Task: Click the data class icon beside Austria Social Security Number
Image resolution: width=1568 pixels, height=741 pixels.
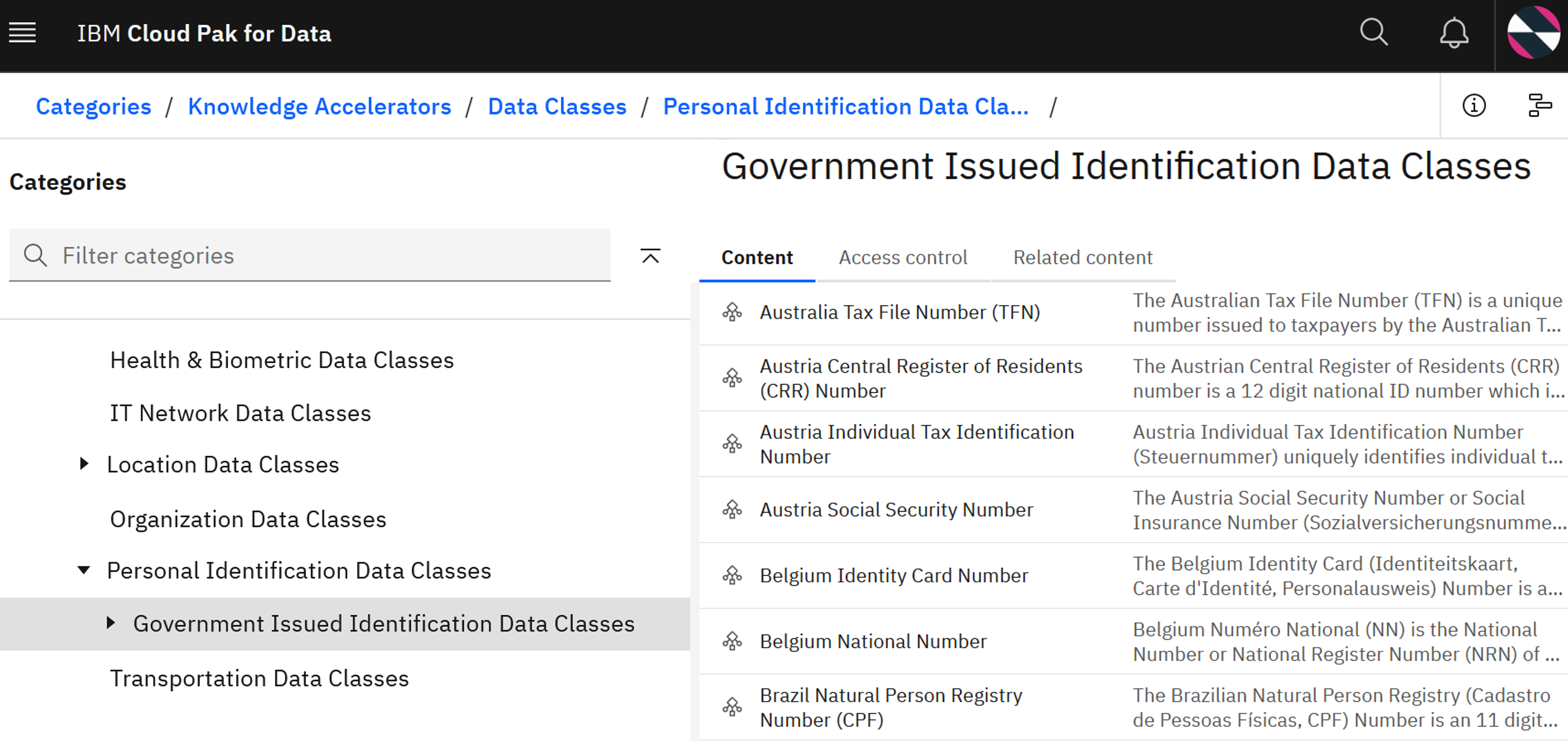Action: [732, 510]
